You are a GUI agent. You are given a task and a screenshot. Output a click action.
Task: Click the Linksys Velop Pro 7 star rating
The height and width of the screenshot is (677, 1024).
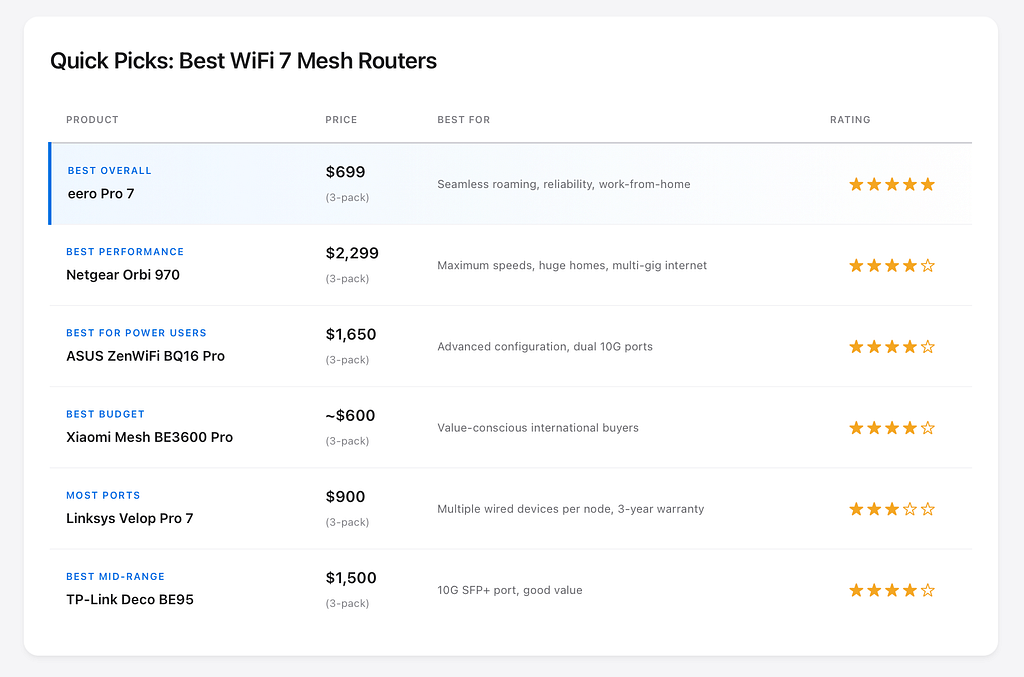click(x=891, y=509)
